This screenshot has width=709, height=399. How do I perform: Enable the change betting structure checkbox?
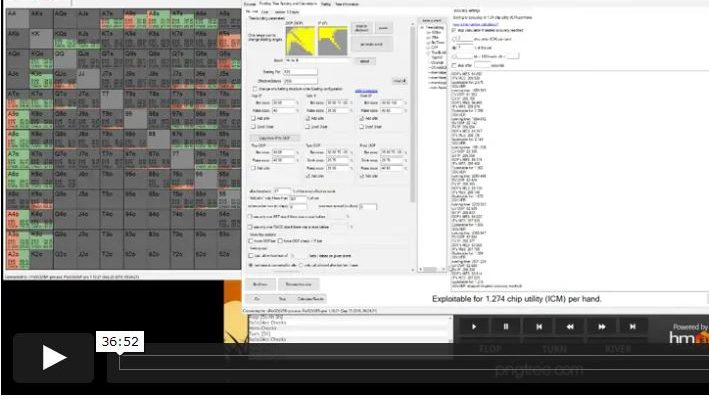pos(255,89)
